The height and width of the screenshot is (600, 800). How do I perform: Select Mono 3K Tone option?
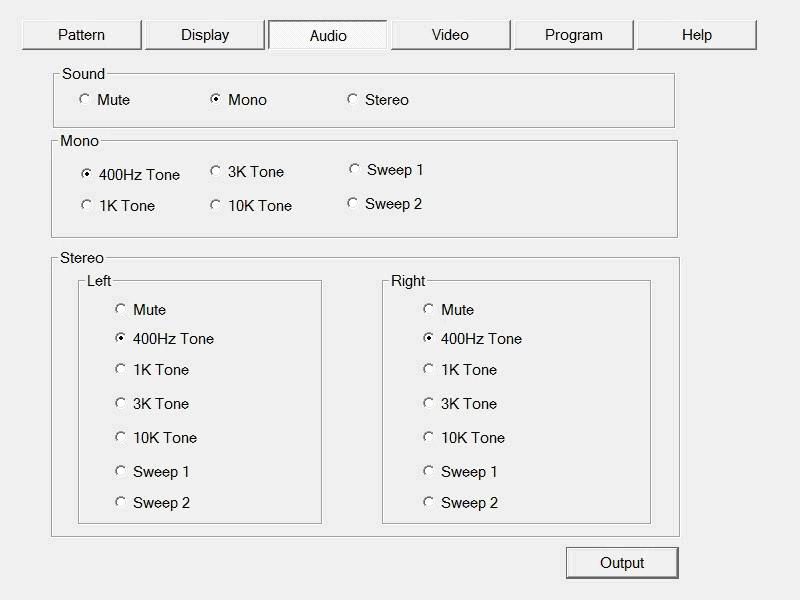tap(216, 172)
